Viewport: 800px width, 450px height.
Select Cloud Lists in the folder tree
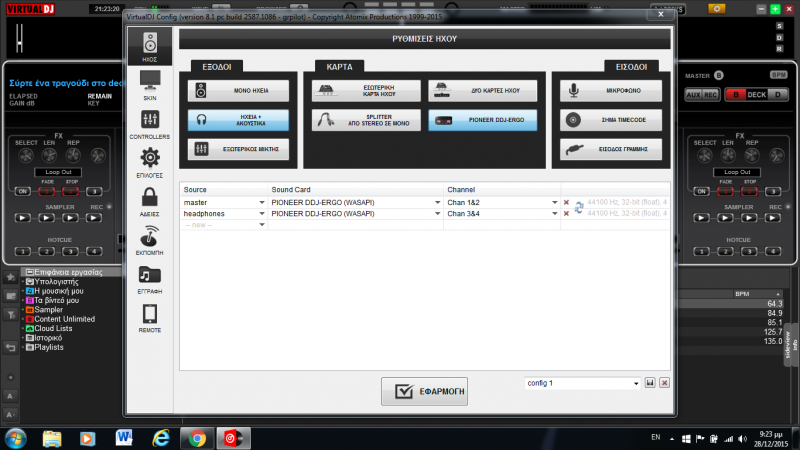coord(54,328)
